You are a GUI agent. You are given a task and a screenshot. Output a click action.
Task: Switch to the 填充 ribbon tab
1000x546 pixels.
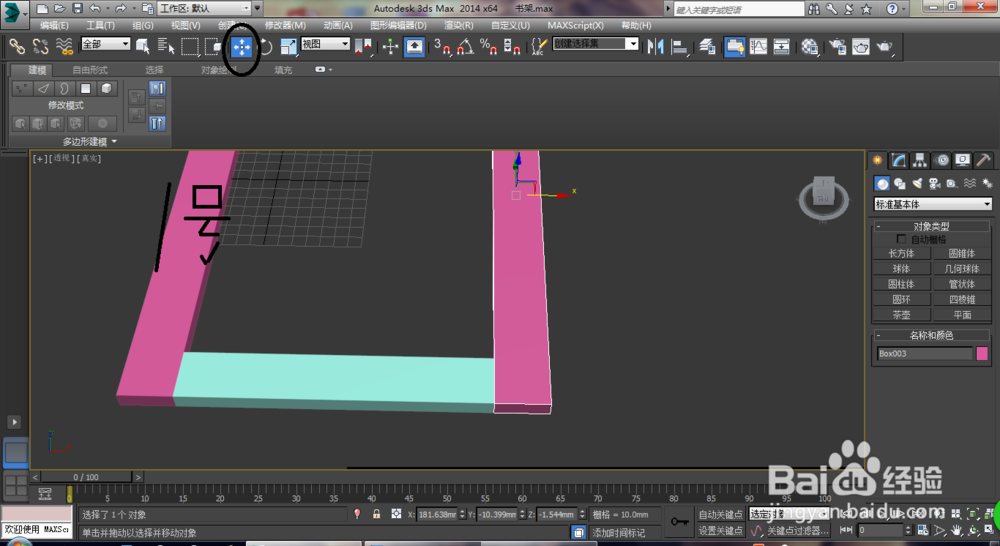coord(283,70)
